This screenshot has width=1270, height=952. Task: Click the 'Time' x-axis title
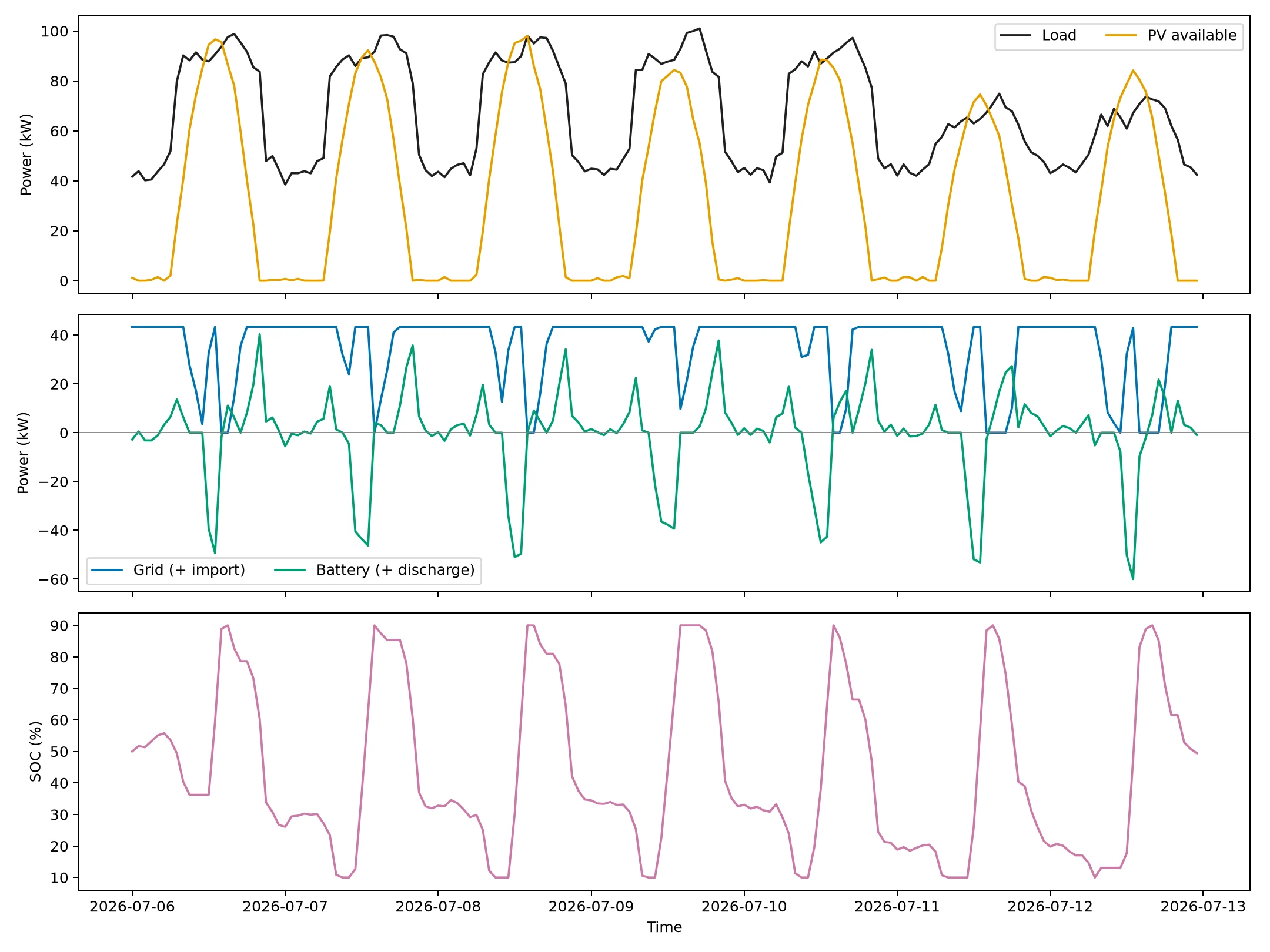664,927
